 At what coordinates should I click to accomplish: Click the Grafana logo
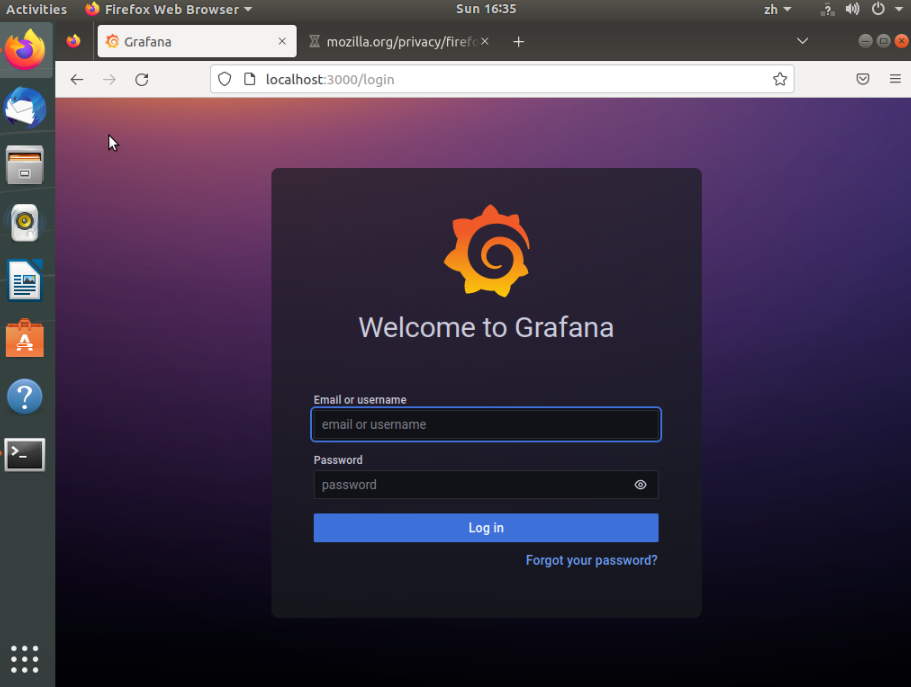click(487, 251)
